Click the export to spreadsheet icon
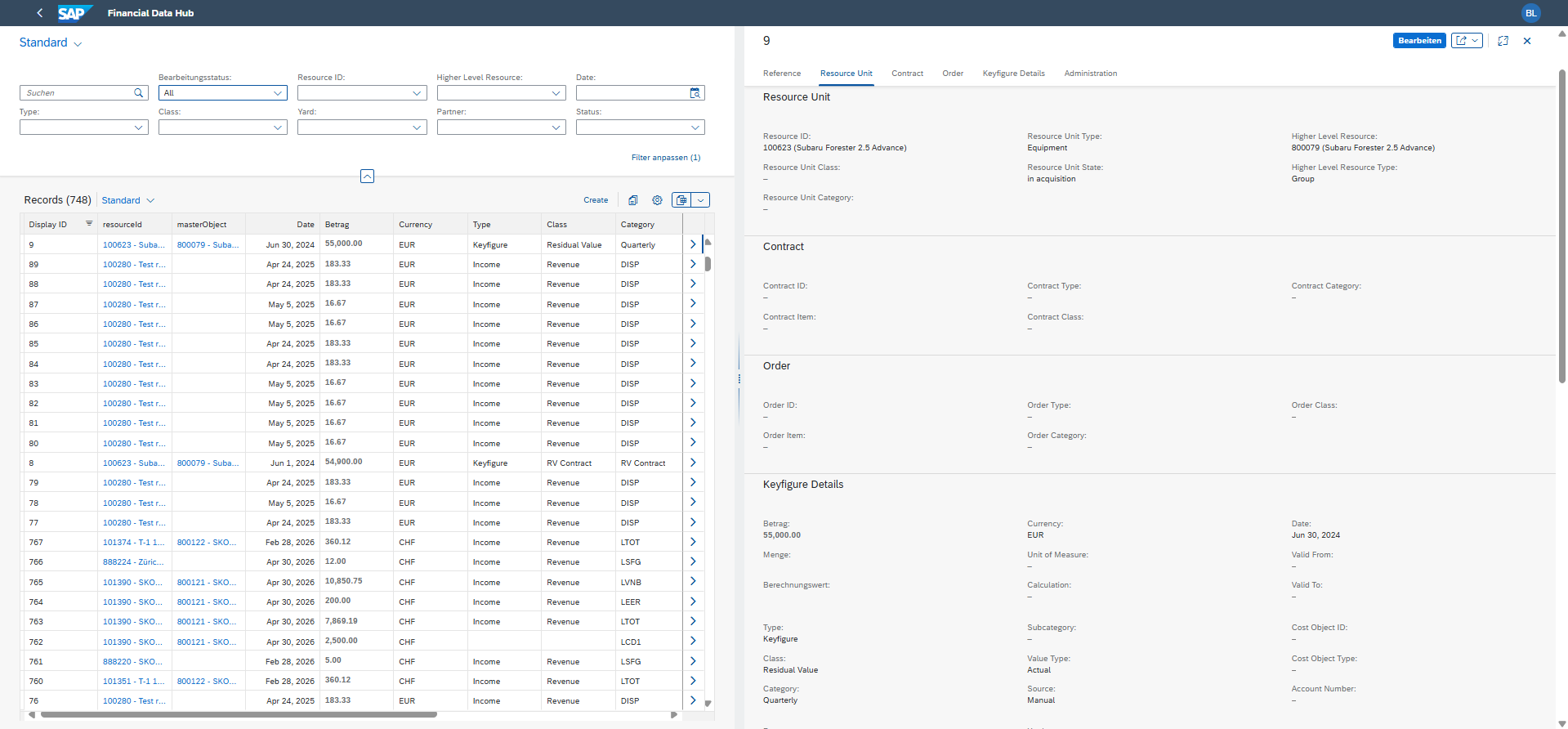The width and height of the screenshot is (1568, 729). click(681, 200)
